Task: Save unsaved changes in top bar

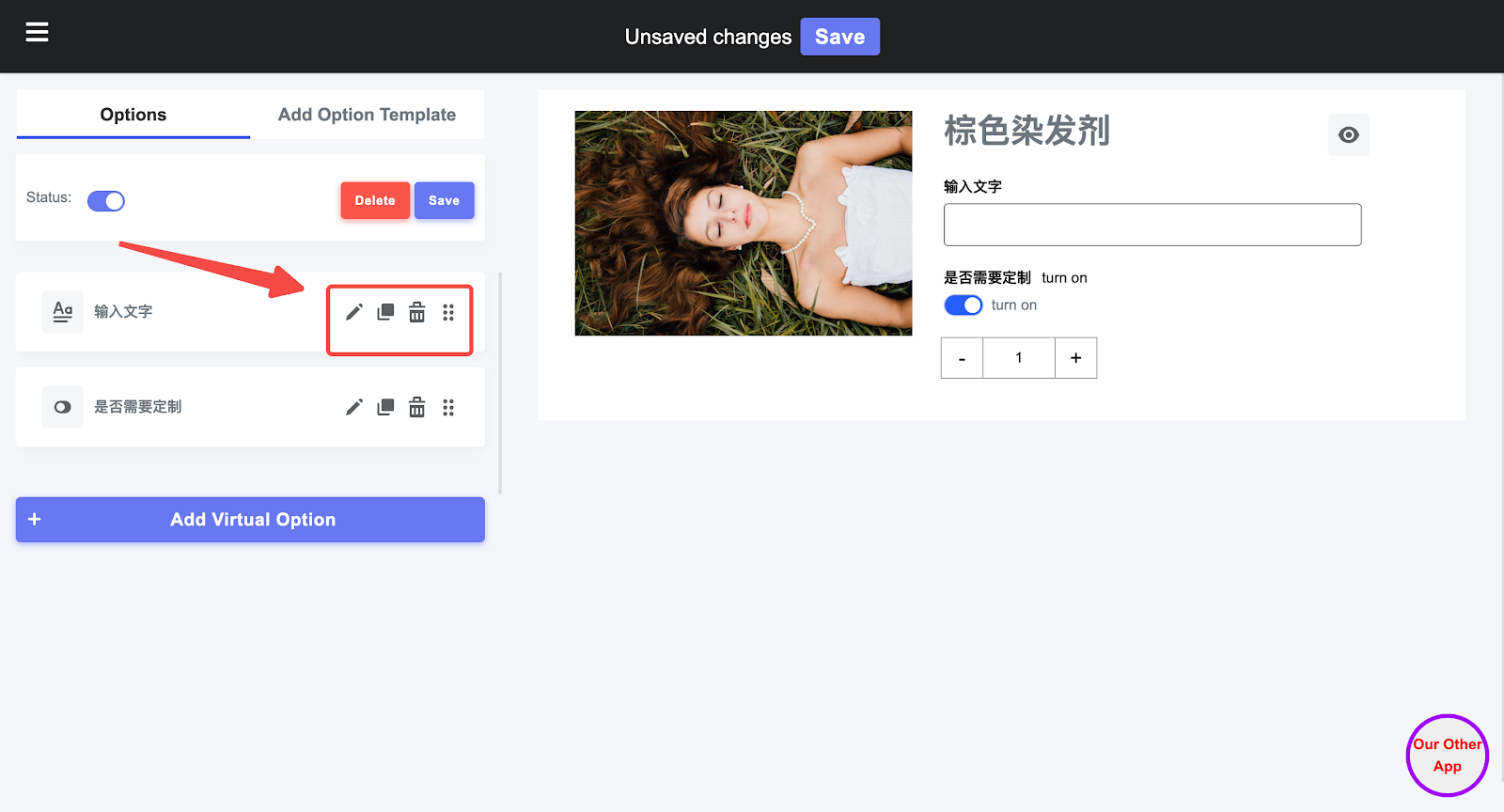Action: click(x=839, y=37)
